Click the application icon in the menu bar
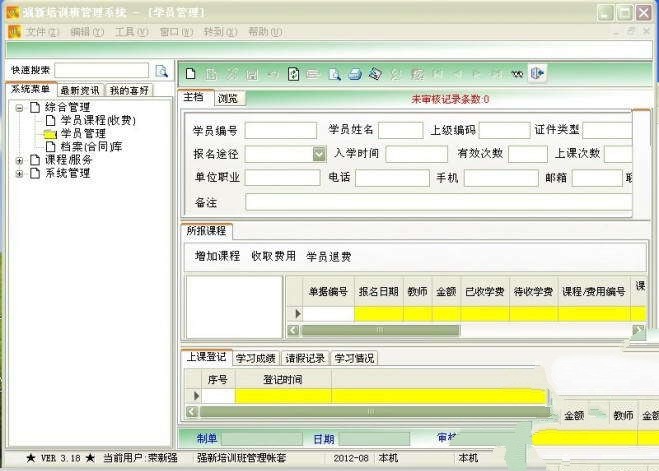 [x=14, y=32]
